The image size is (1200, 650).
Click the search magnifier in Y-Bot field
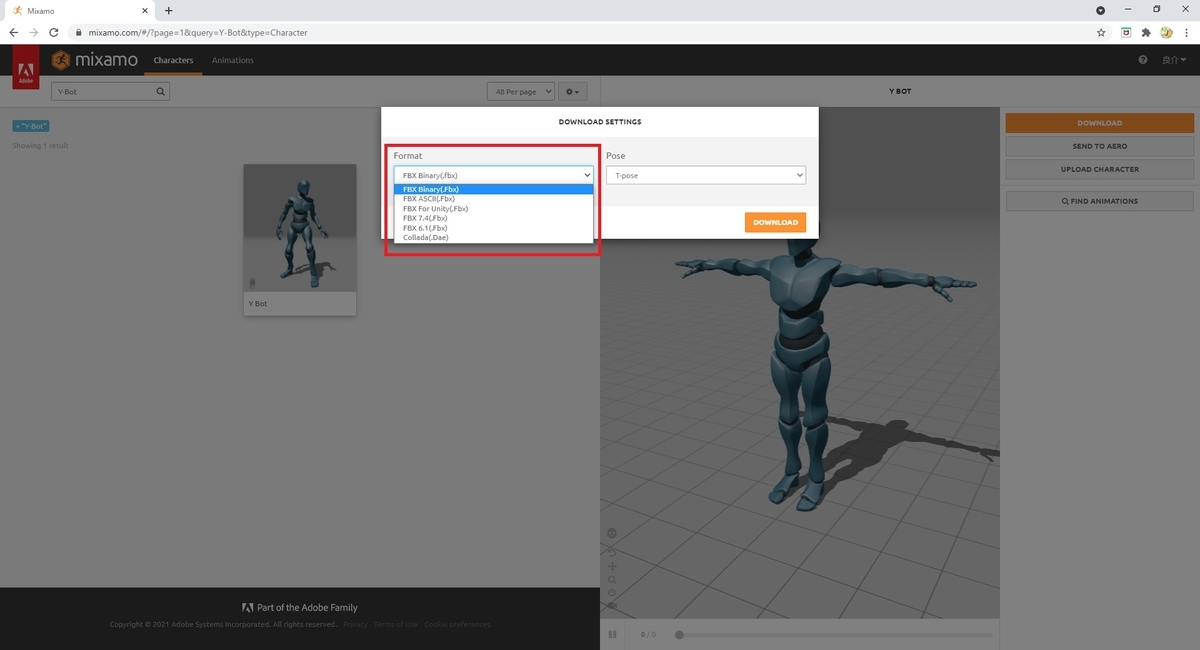160,91
